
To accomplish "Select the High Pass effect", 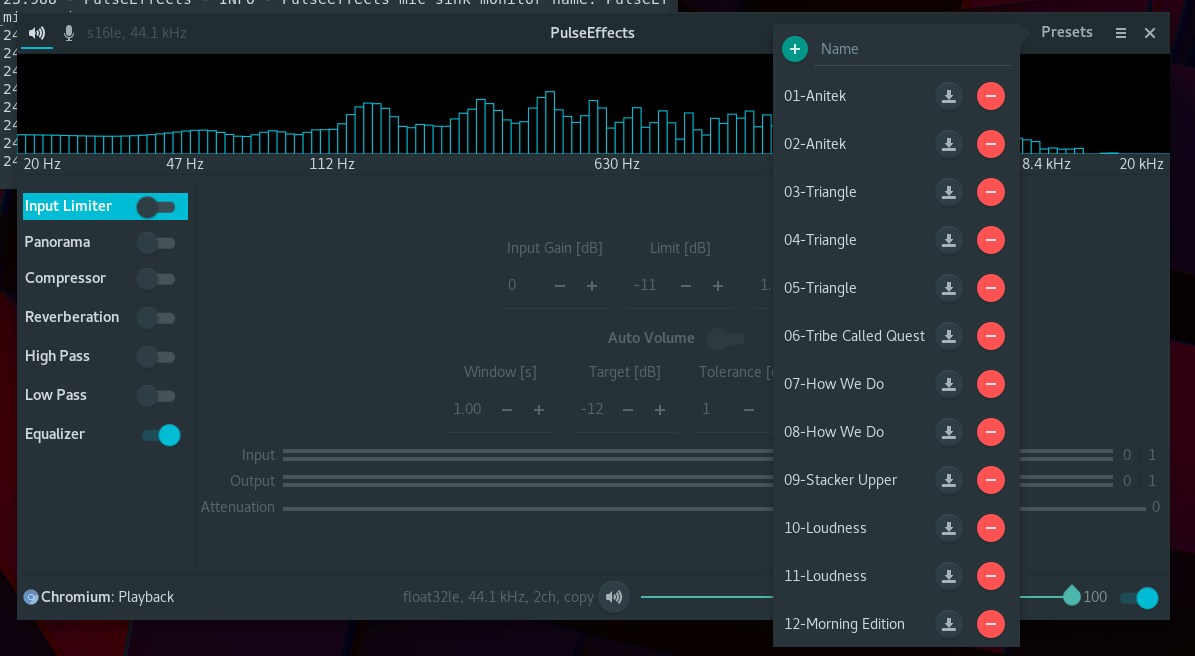I will pyautogui.click(x=57, y=356).
